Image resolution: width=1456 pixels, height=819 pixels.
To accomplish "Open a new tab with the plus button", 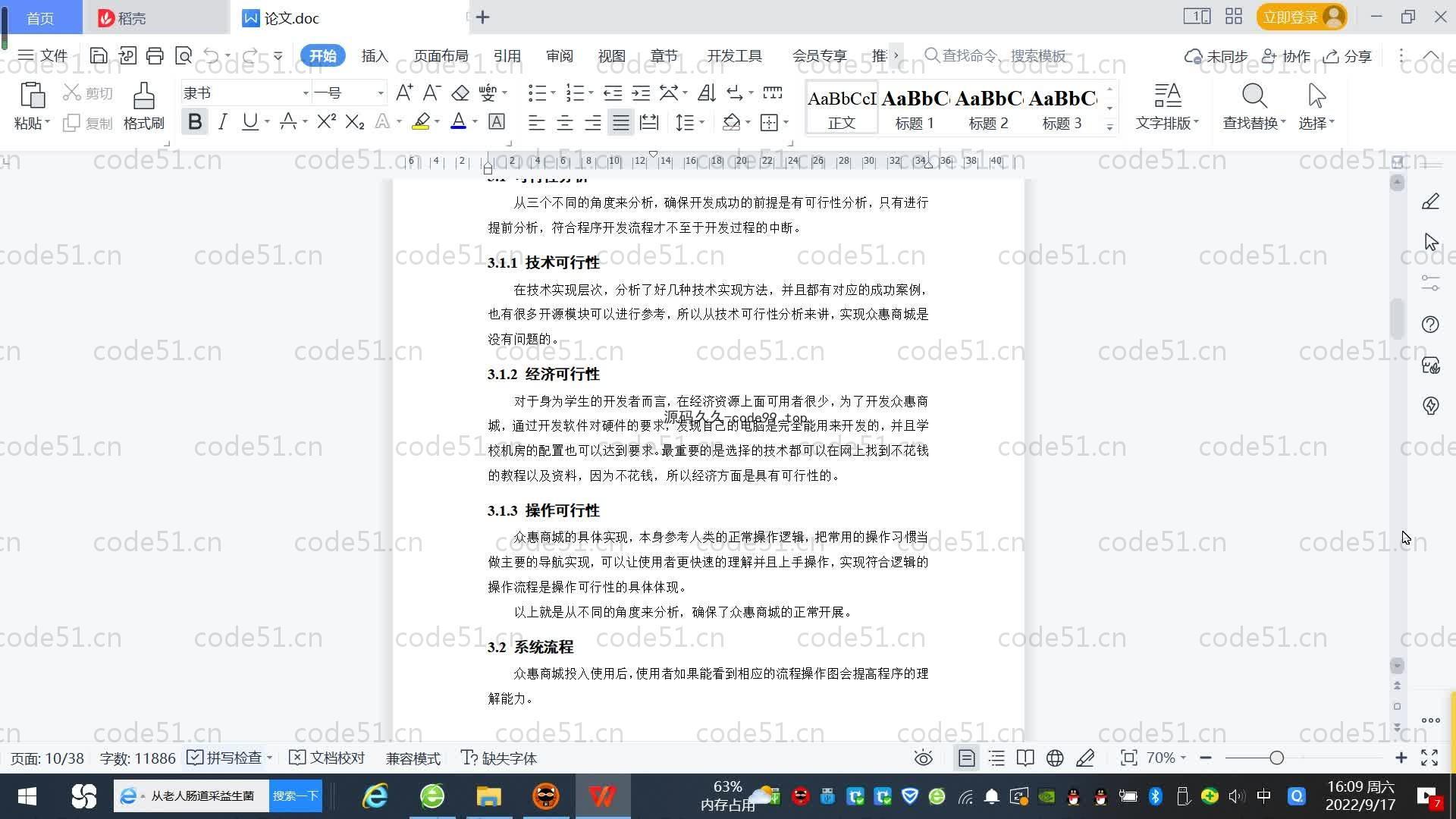I will 483,17.
